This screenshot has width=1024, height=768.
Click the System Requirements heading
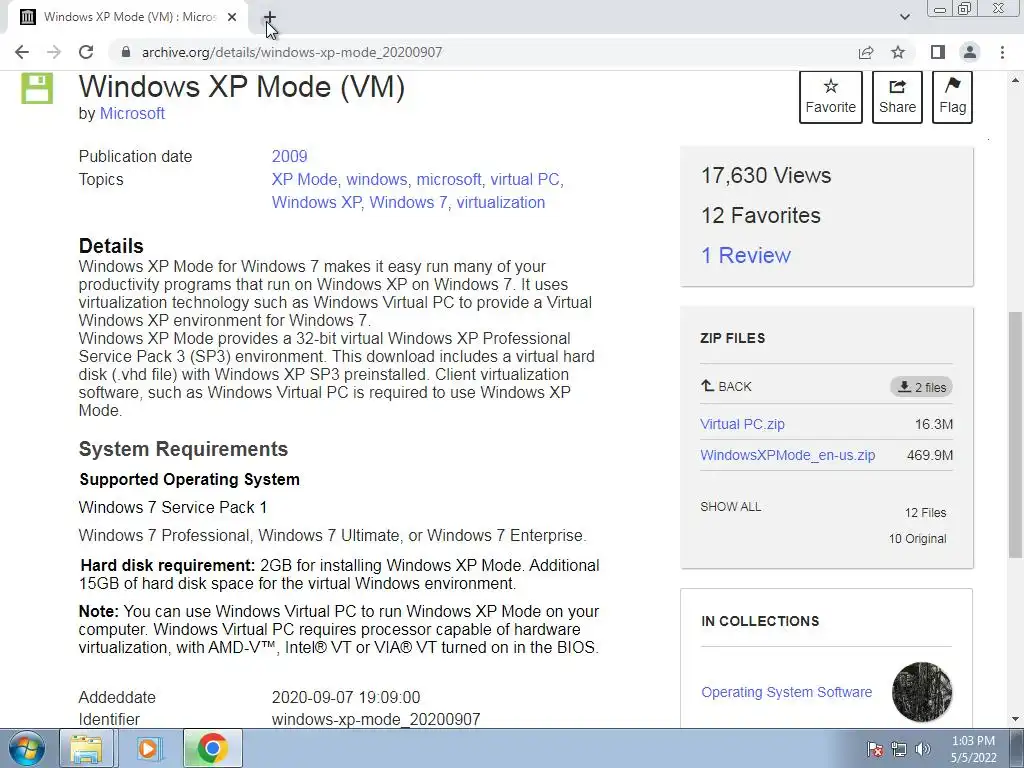tap(184, 449)
